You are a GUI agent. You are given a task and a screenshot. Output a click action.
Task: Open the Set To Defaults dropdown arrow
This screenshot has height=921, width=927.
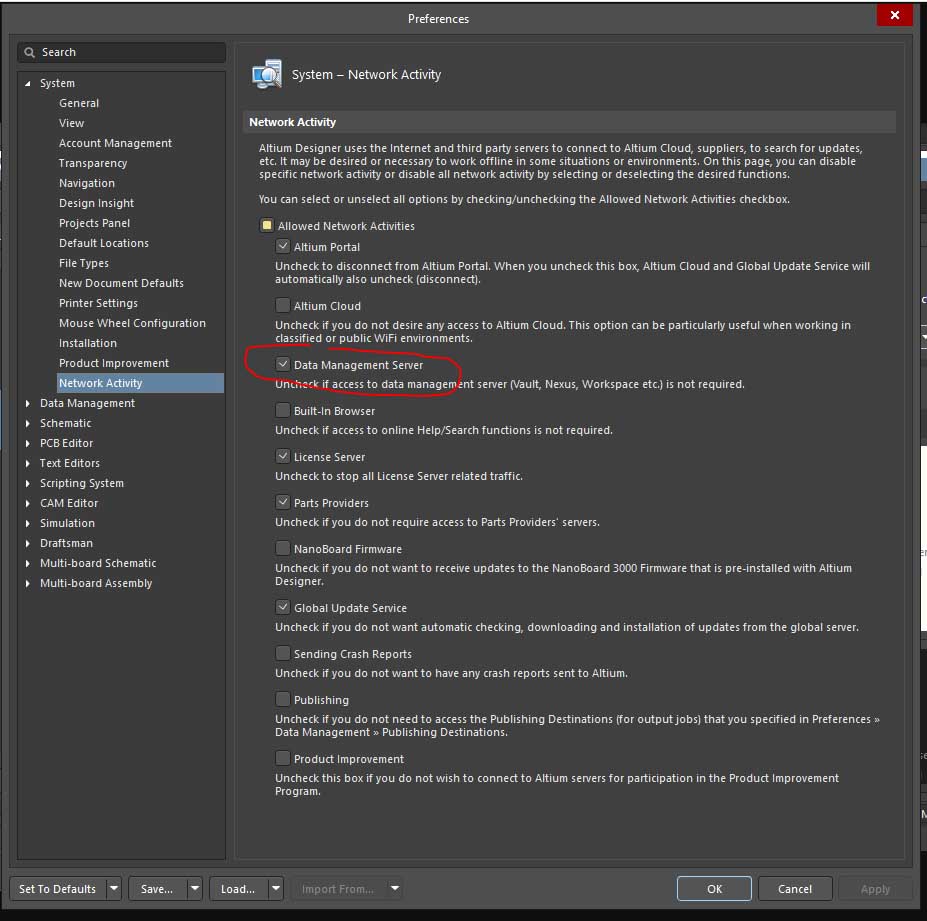114,889
